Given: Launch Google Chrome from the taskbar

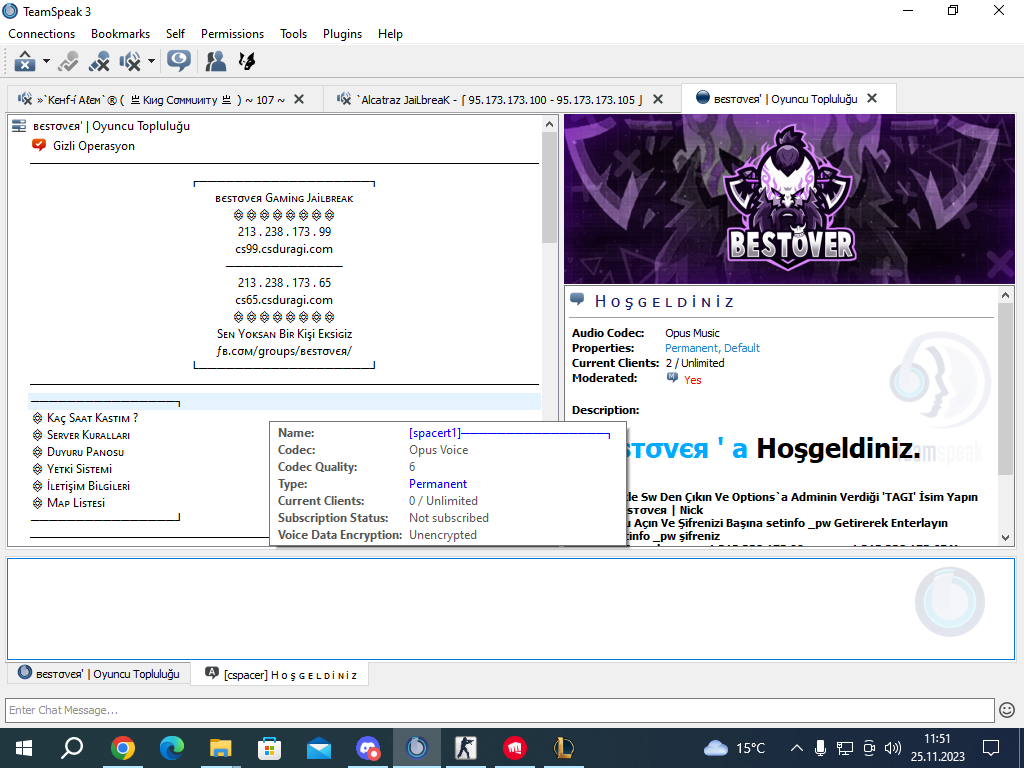Looking at the screenshot, I should point(123,748).
